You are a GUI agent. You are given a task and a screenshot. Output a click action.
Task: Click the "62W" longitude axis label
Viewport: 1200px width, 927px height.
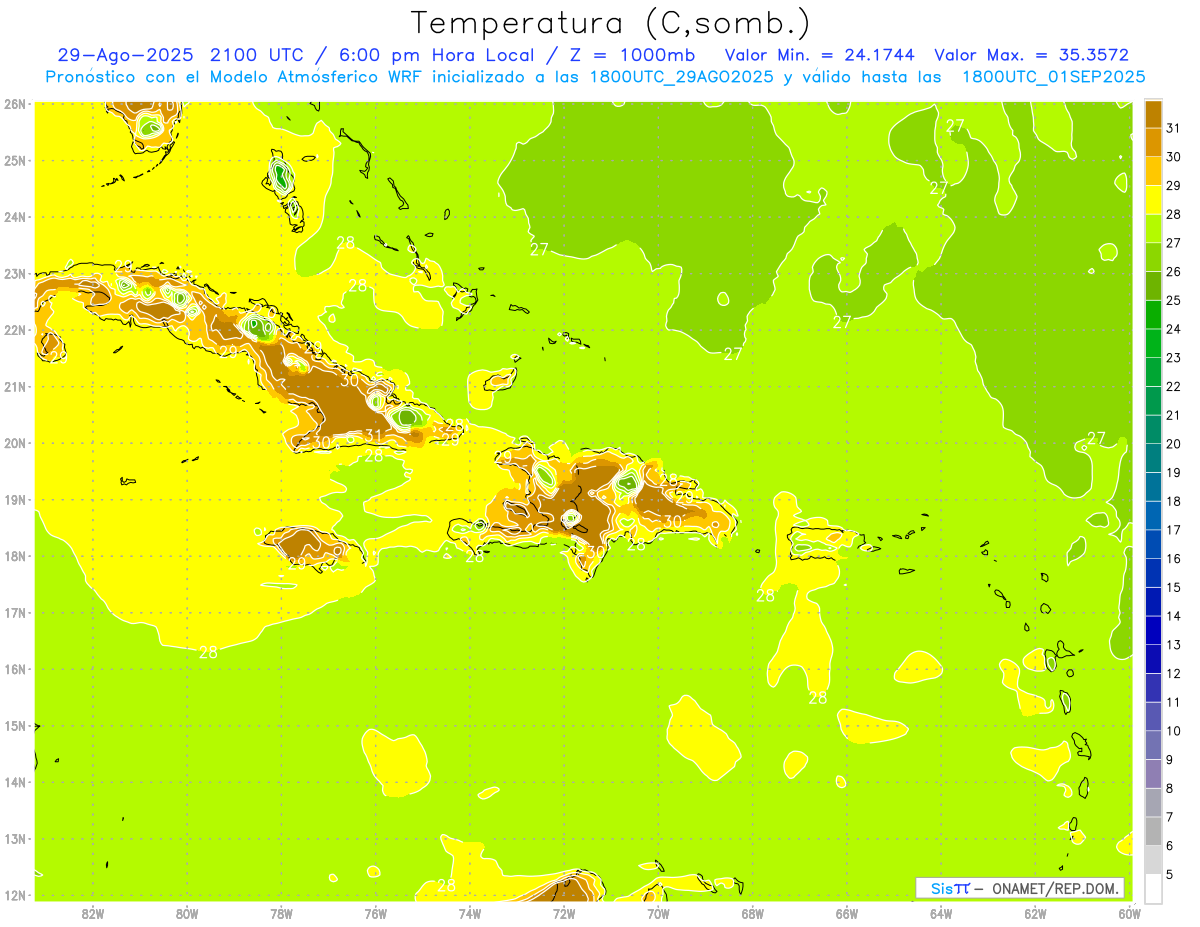pos(1035,913)
